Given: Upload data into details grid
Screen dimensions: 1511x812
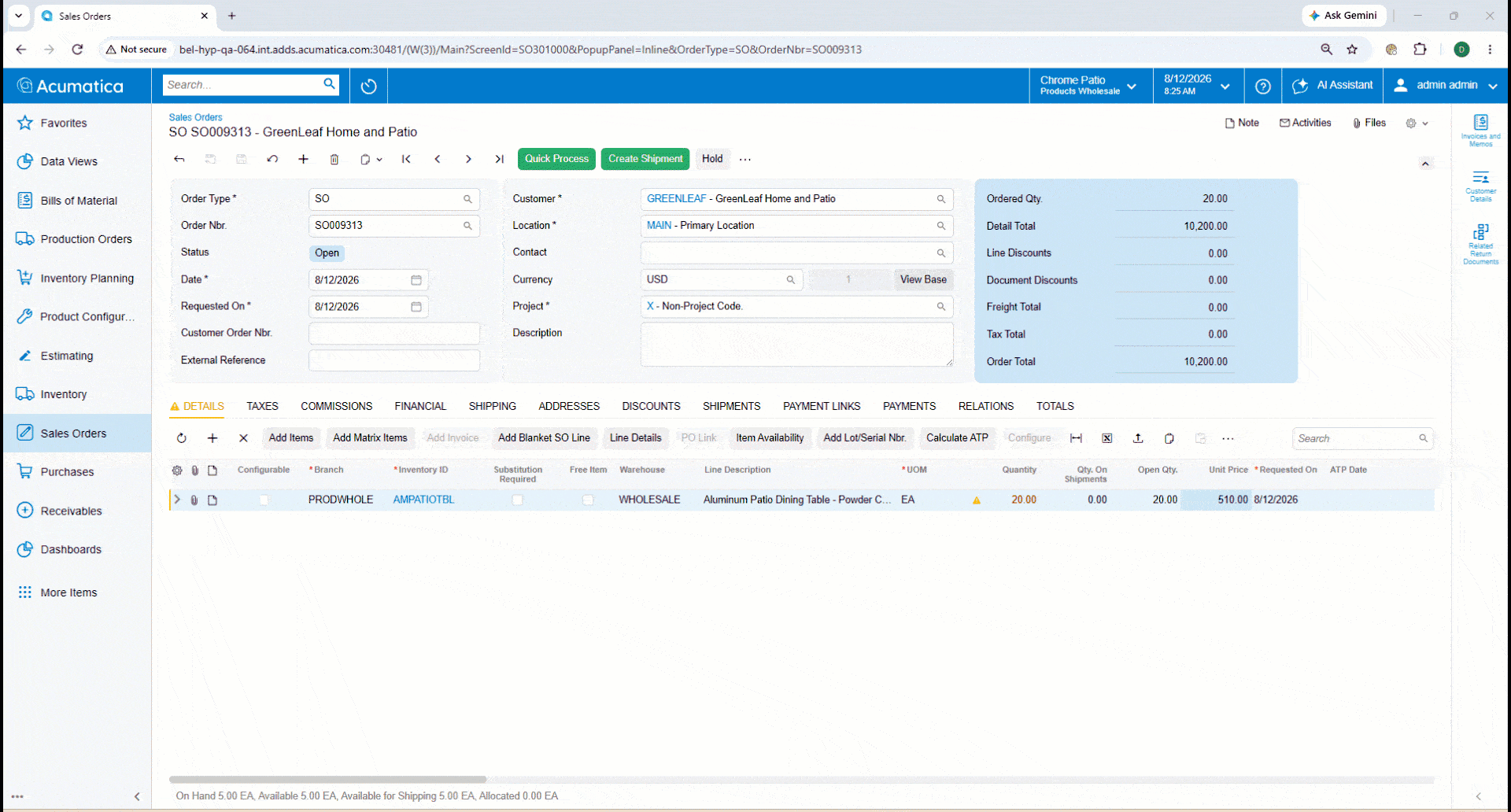Looking at the screenshot, I should tap(1138, 438).
